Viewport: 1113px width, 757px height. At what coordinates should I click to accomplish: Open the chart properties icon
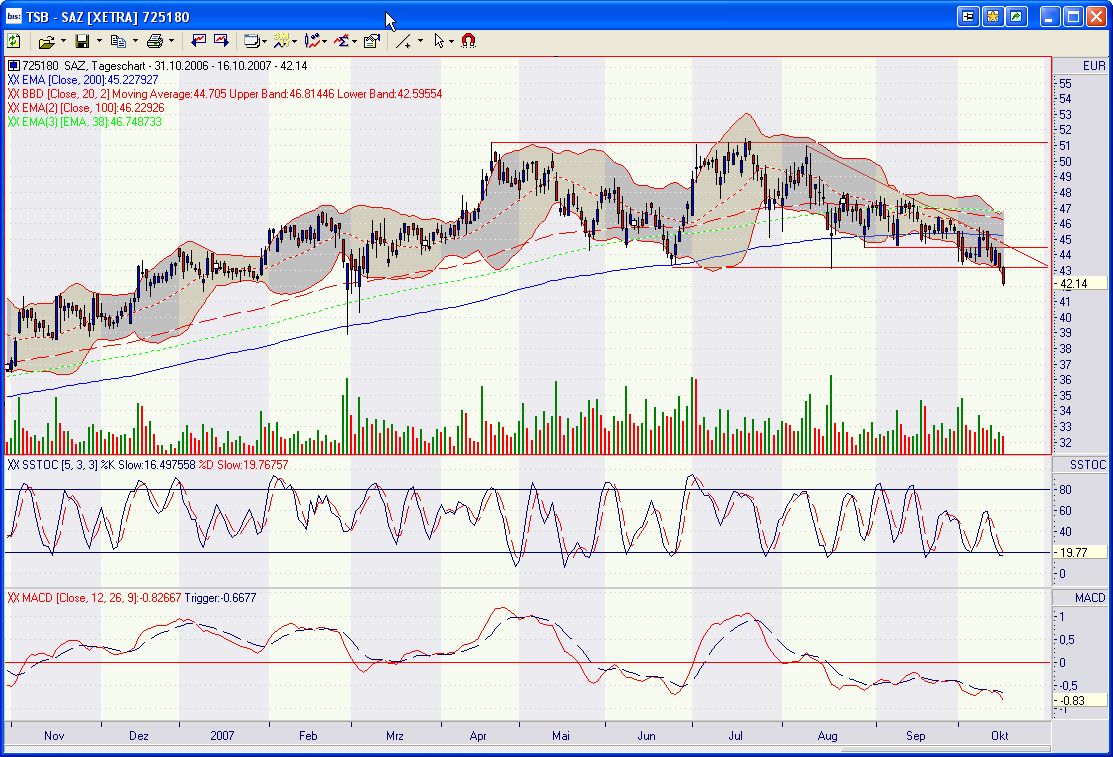[x=372, y=41]
